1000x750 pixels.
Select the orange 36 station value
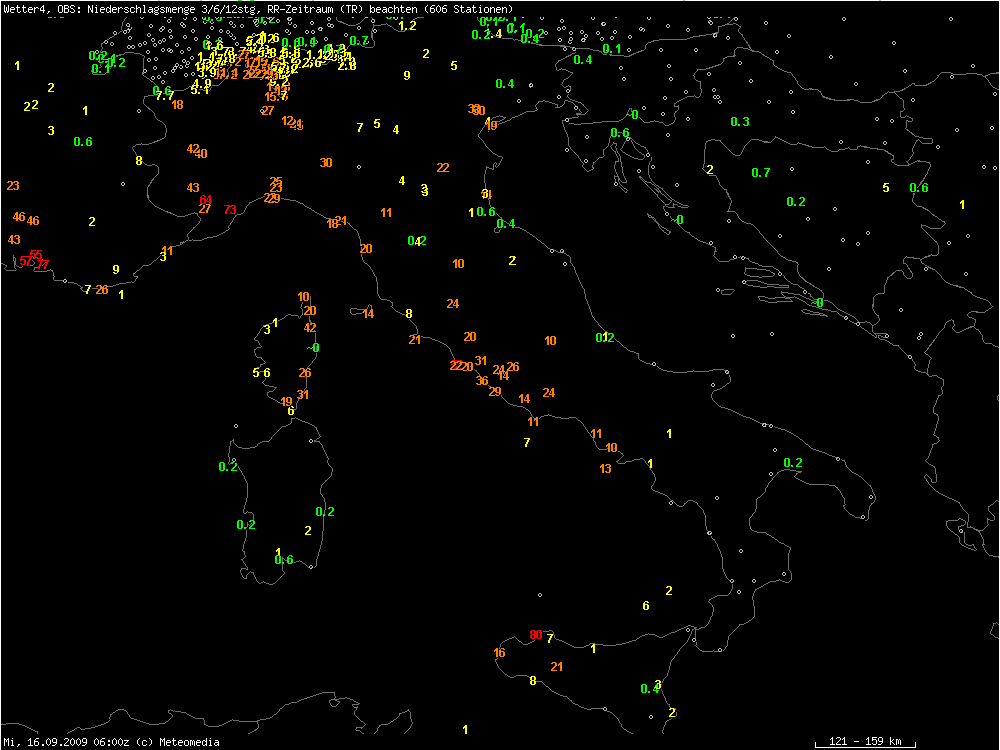click(482, 381)
